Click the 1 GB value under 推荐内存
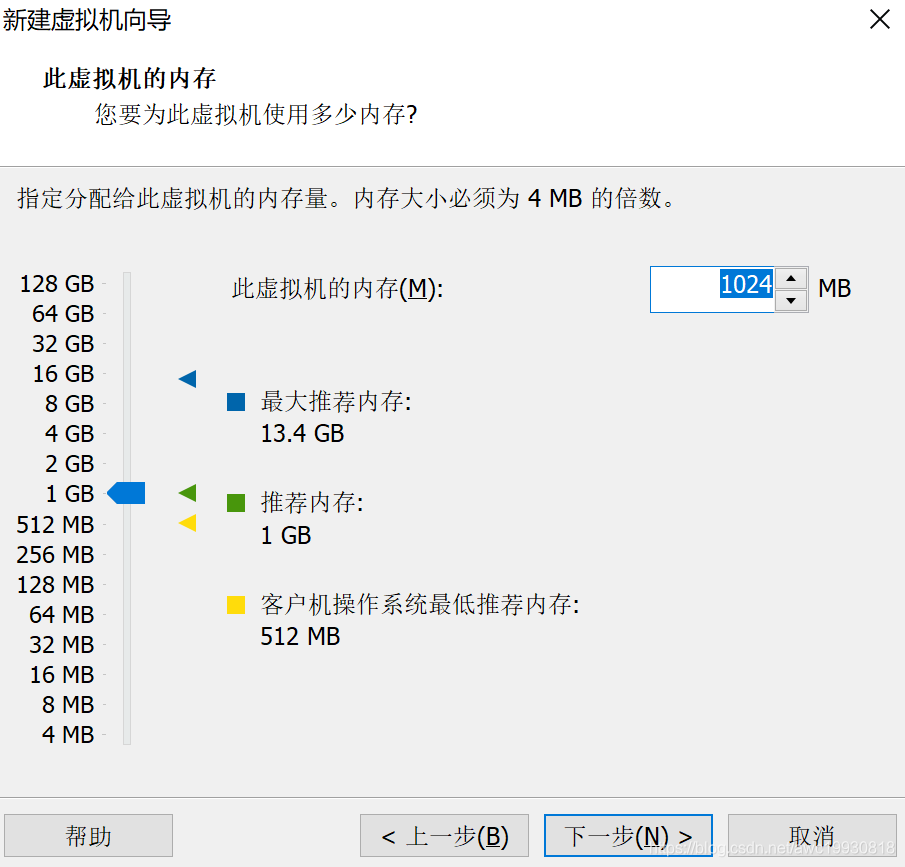The image size is (905, 867). point(286,536)
